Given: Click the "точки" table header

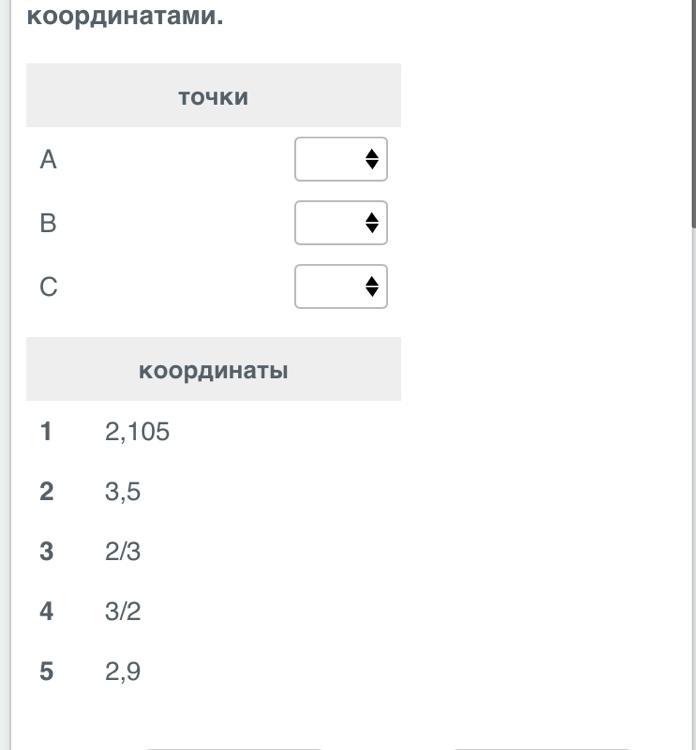Looking at the screenshot, I should tap(213, 97).
